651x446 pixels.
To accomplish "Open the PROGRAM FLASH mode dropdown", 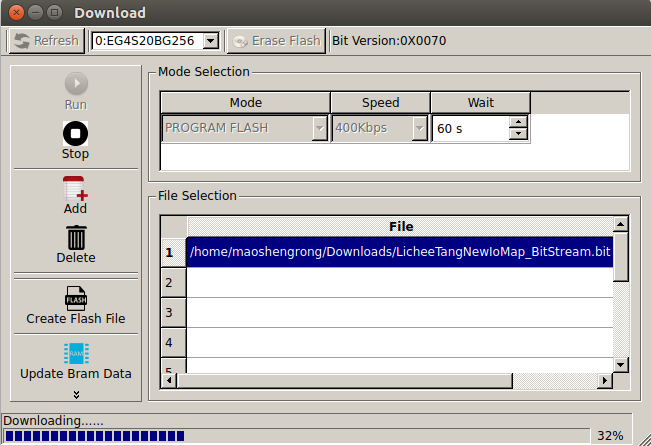I will coord(319,128).
